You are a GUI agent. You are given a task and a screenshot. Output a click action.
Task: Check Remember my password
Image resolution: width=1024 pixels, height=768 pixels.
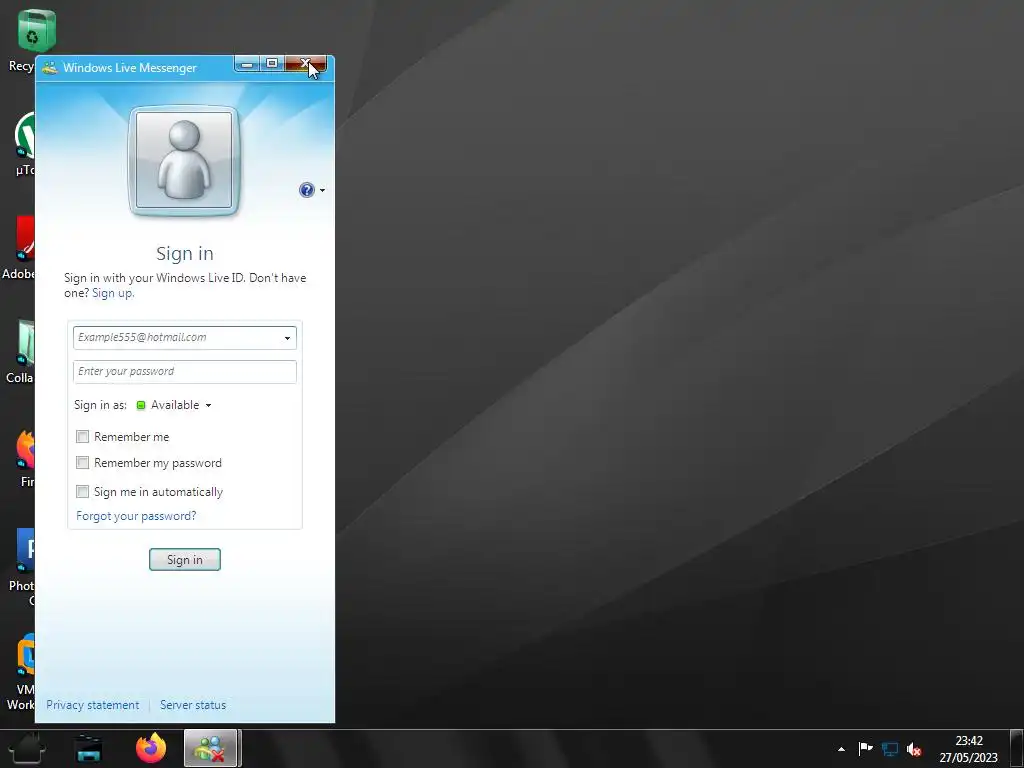pos(82,462)
